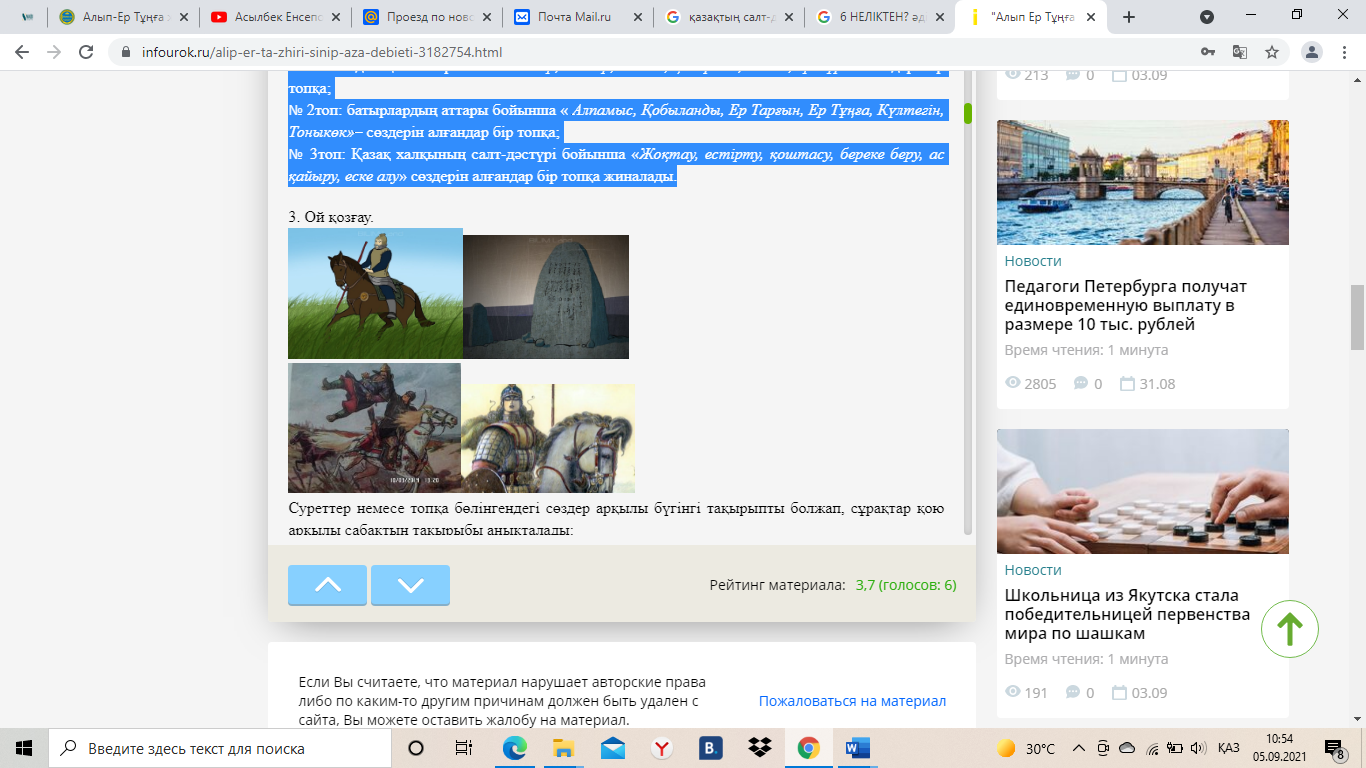1366x768 pixels.
Task: Click the rating value 3,7 (голосов: 6)
Action: (x=906, y=585)
